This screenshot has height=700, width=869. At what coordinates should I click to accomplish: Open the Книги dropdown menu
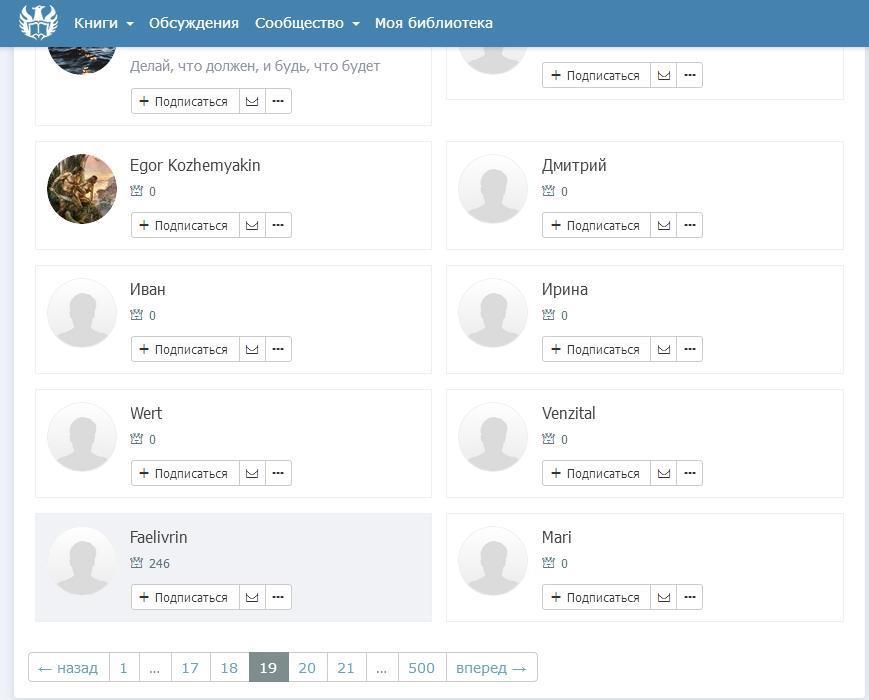[103, 23]
